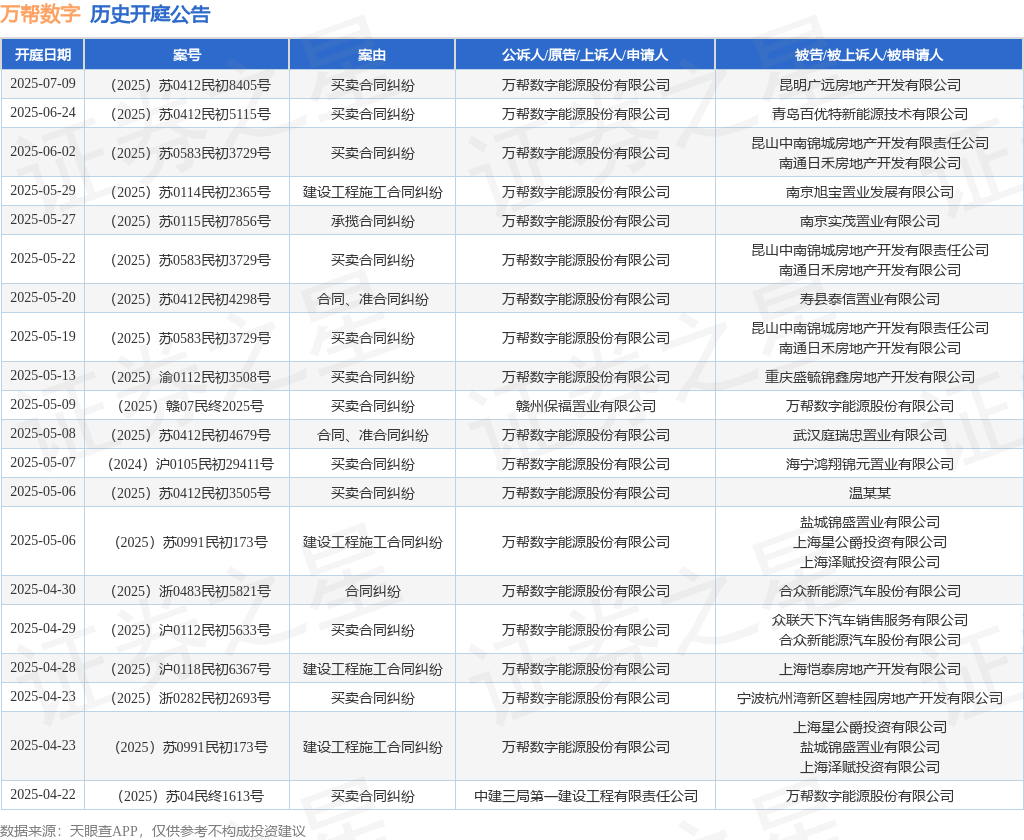Select date cell 2025-04-28

pos(42,668)
